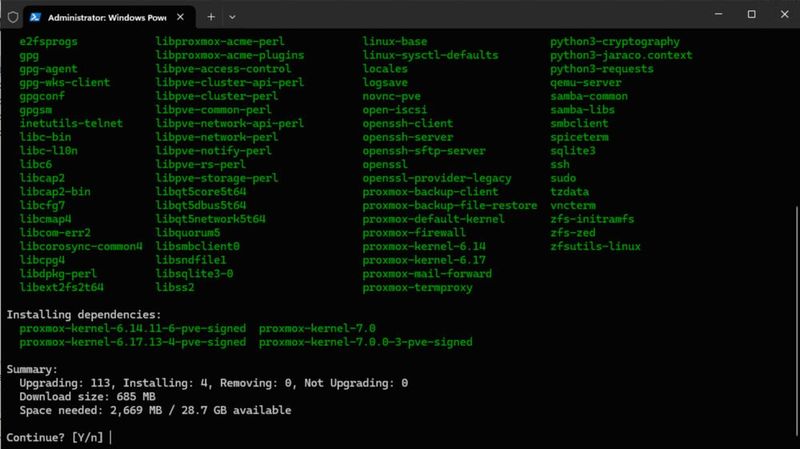Click the 'tzdata' package name
The width and height of the screenshot is (800, 449).
tap(569, 191)
